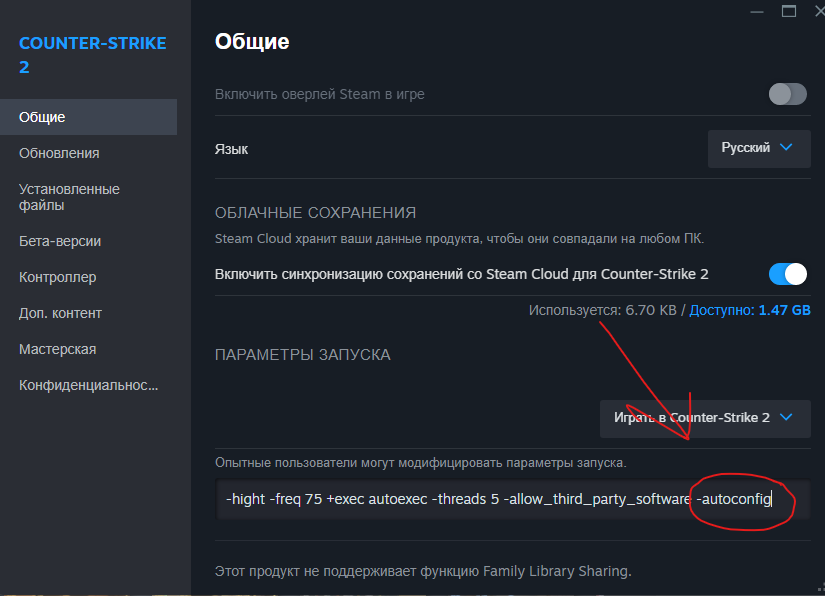Disable Steam Cloud synchronization toggle
The width and height of the screenshot is (825, 596).
[x=787, y=274]
